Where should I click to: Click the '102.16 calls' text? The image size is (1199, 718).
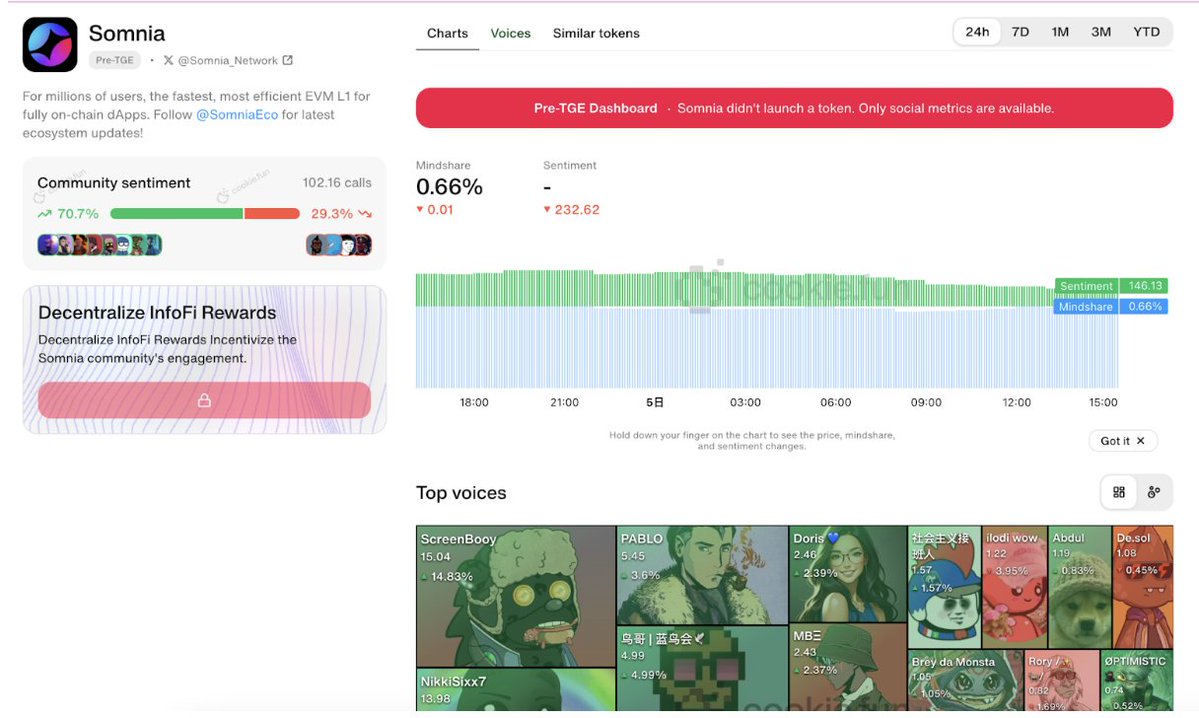337,183
